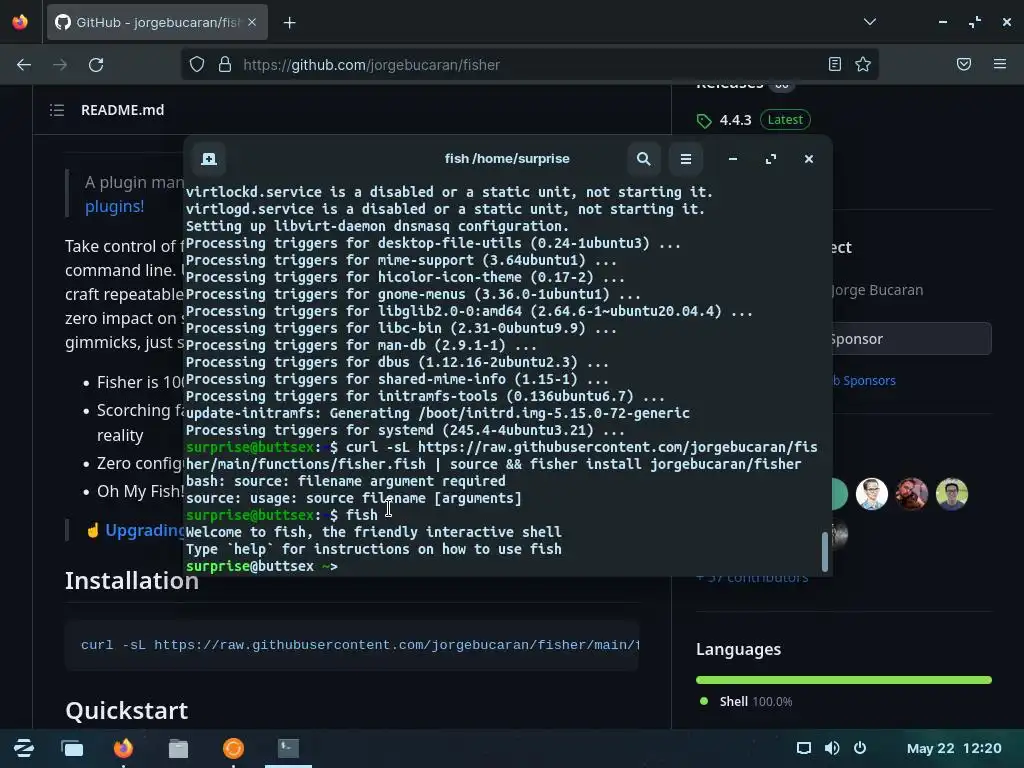The image size is (1024, 768).
Task: Click the new terminal tab icon
Action: click(209, 159)
